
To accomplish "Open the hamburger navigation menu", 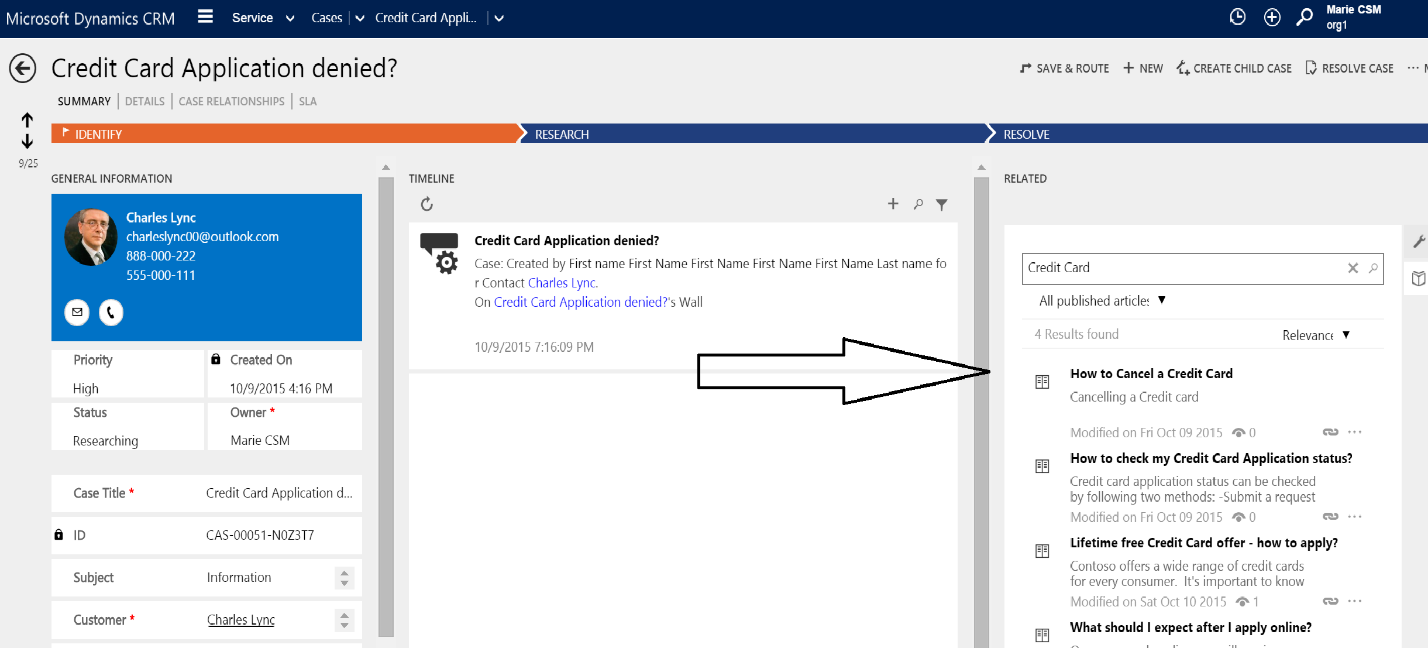I will point(205,16).
